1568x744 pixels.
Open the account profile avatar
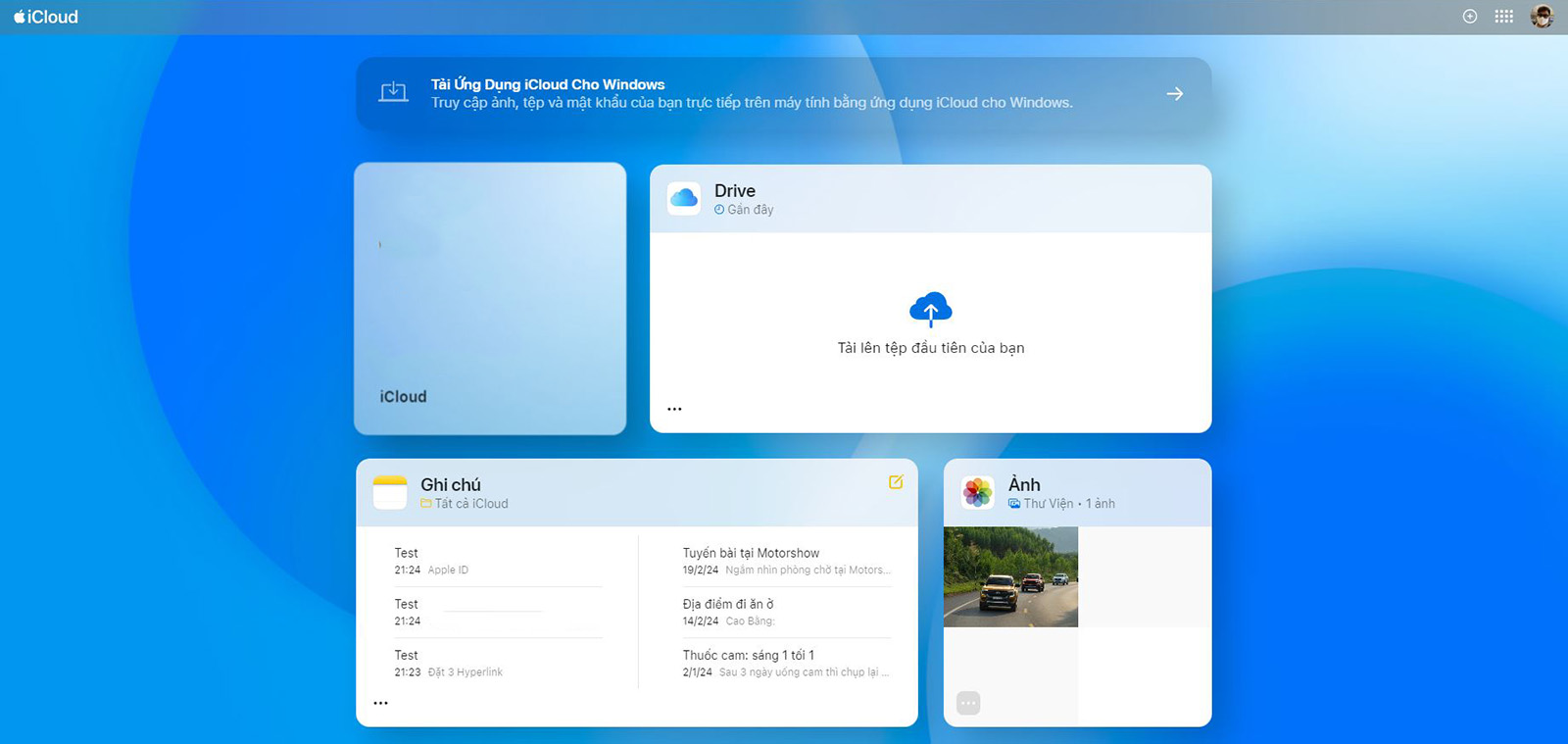coord(1542,17)
